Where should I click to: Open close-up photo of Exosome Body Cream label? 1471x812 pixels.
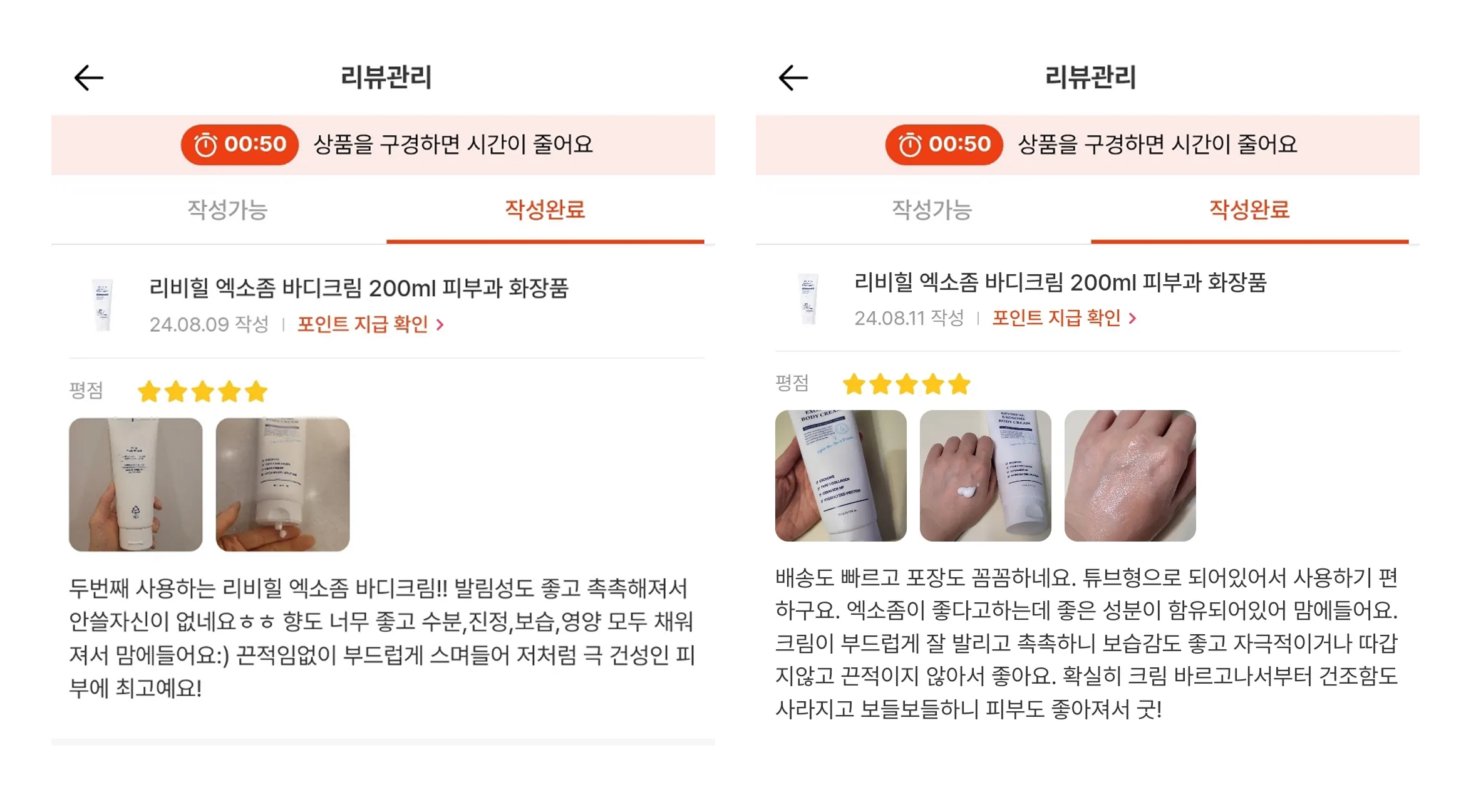tap(840, 476)
